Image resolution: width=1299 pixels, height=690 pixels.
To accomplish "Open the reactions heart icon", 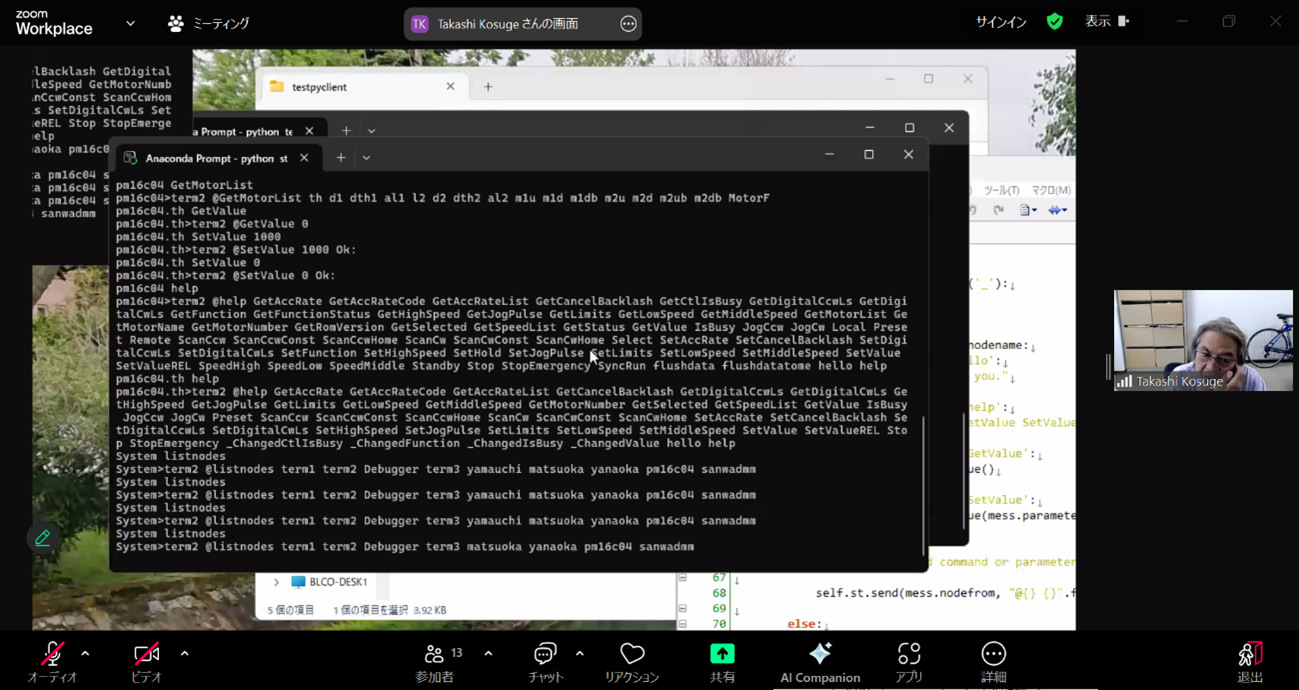I will click(632, 654).
